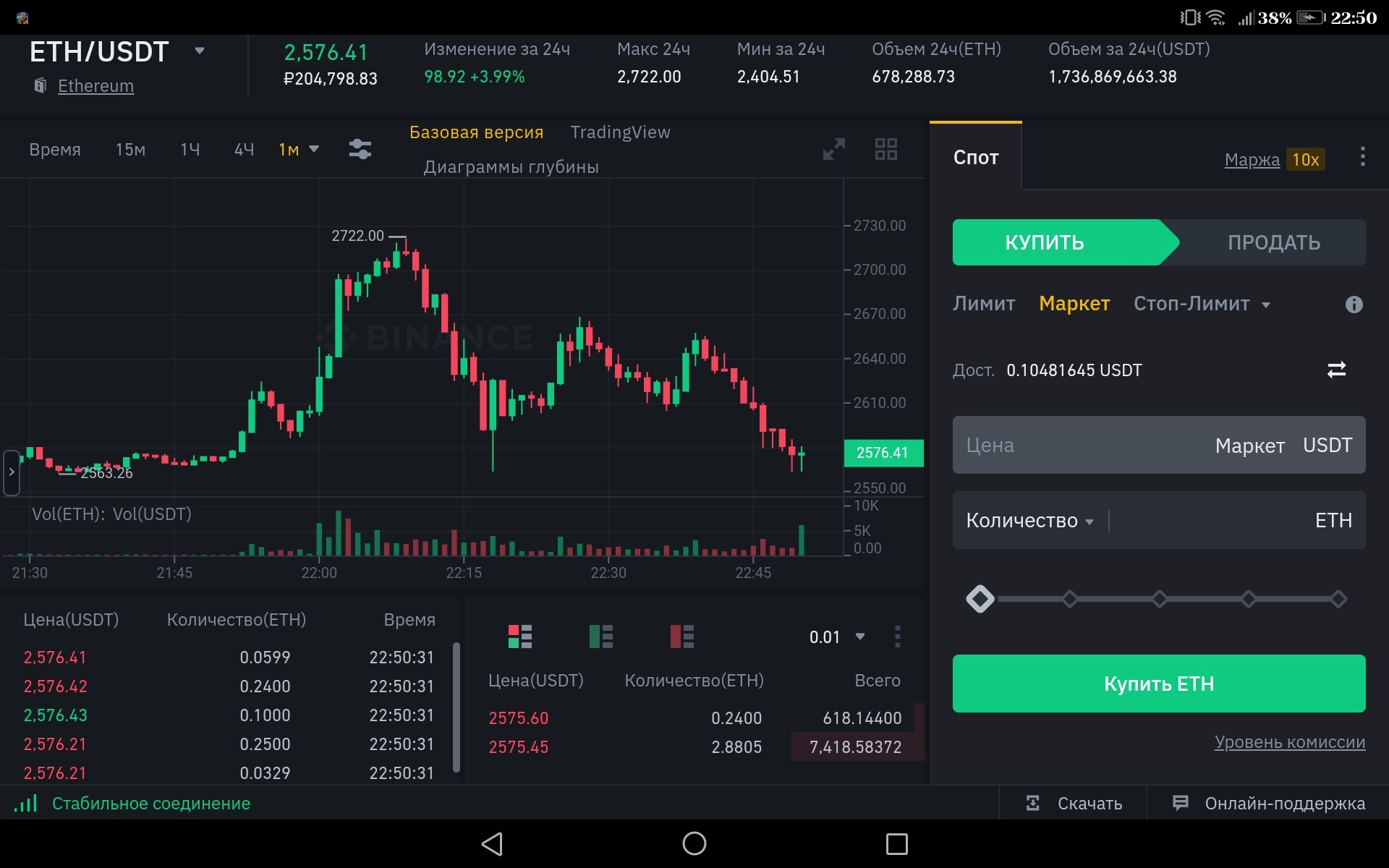Swap available balance transfer icon
The image size is (1389, 868).
point(1336,370)
